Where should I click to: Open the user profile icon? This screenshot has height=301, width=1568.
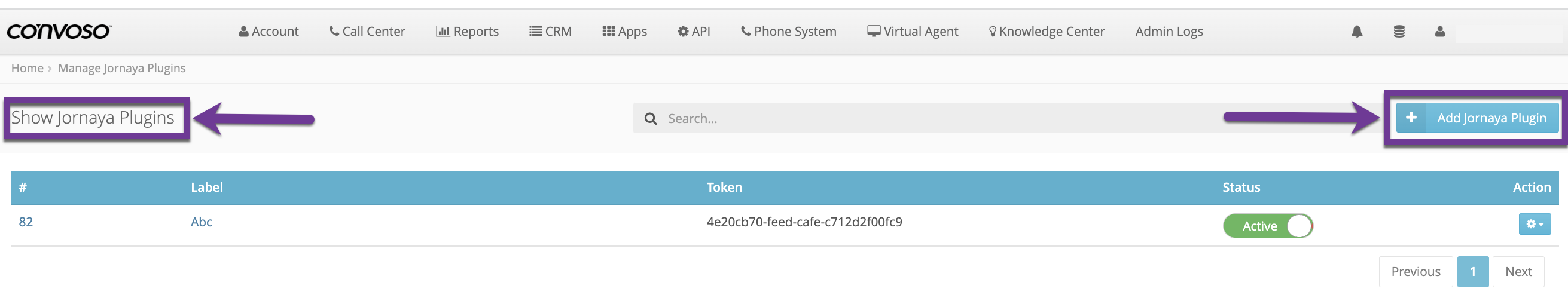pyautogui.click(x=1439, y=32)
